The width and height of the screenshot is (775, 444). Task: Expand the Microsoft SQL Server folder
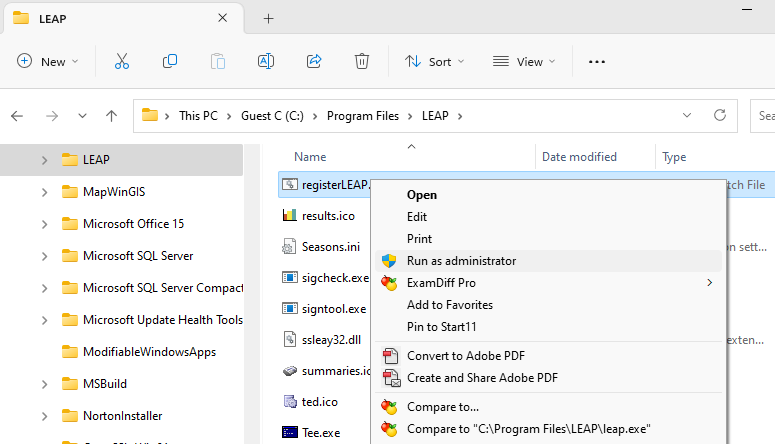[44, 256]
